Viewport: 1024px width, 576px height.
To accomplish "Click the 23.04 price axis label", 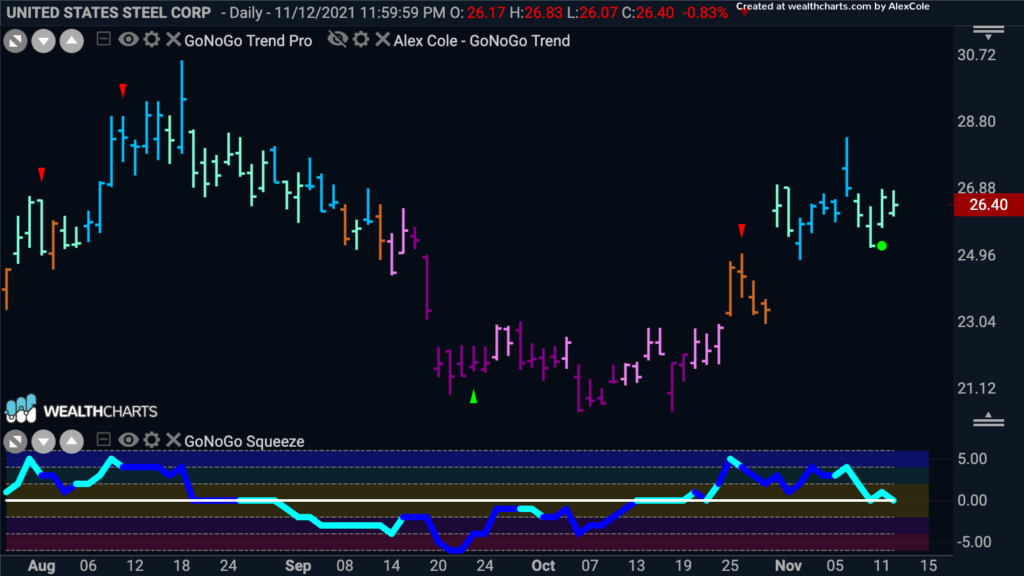I will 976,321.
